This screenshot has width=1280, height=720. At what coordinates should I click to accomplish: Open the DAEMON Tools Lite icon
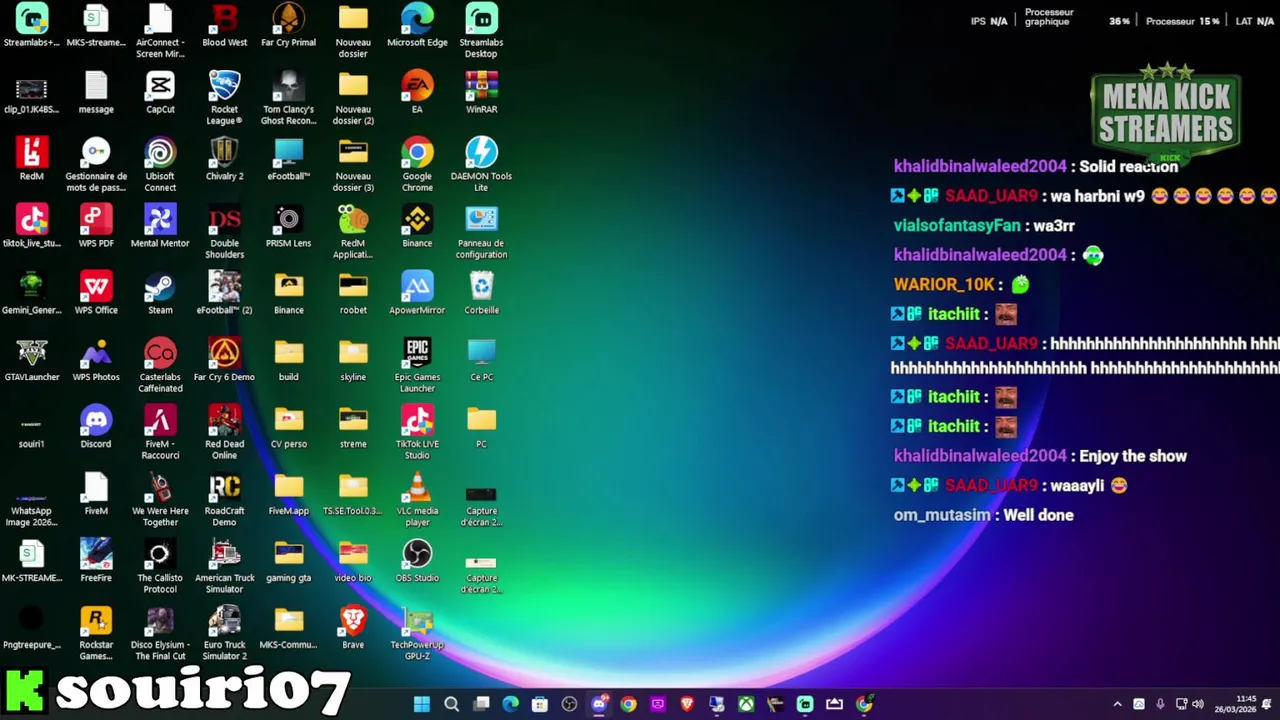481,165
